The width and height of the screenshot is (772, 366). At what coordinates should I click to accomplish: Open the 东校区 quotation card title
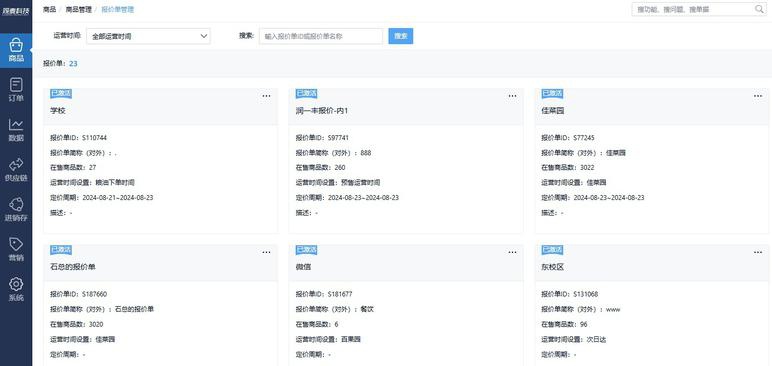tap(552, 267)
